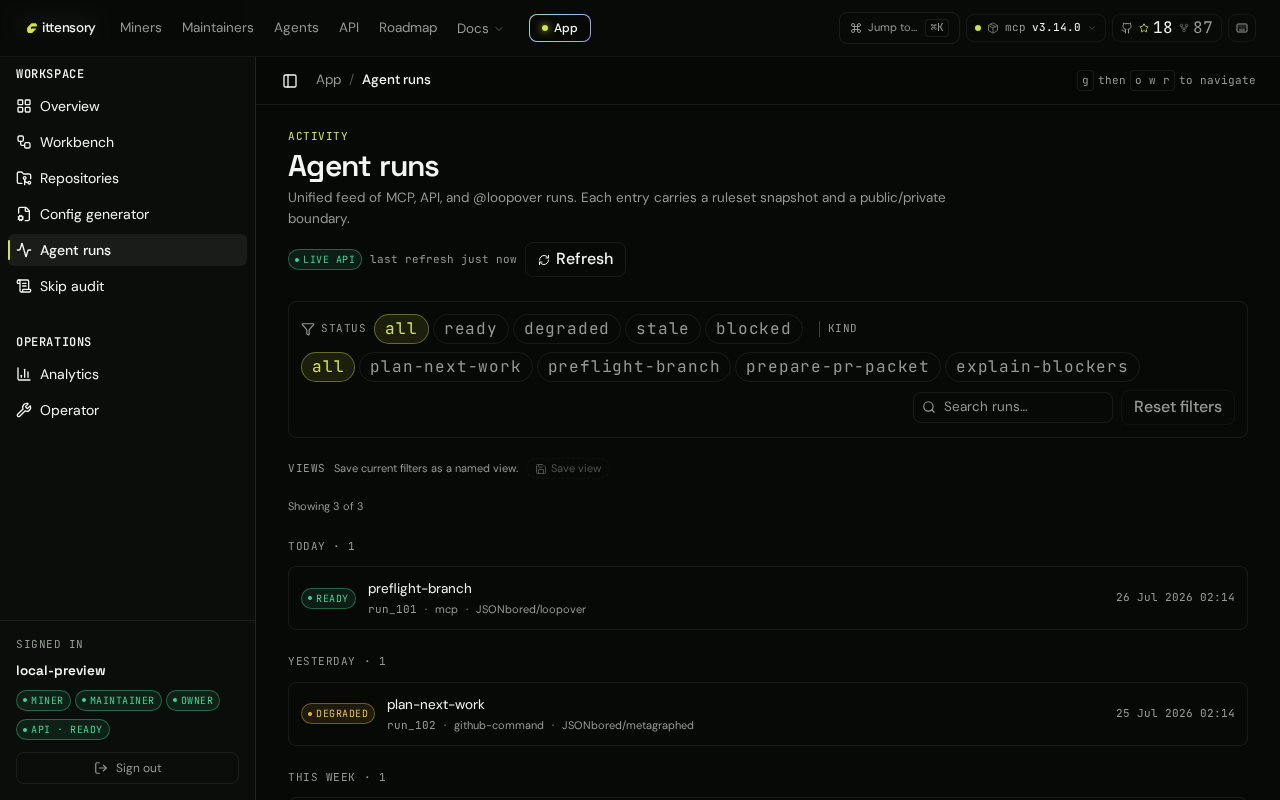Screen dimensions: 1280x800
Task: Open the API nav link
Action: pyautogui.click(x=349, y=28)
